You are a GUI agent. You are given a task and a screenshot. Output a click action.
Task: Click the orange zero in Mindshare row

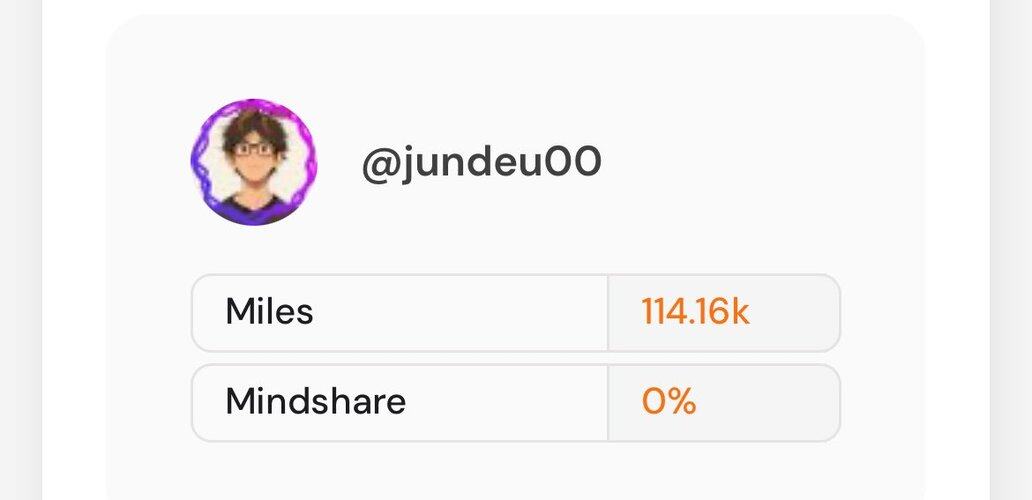(656, 401)
